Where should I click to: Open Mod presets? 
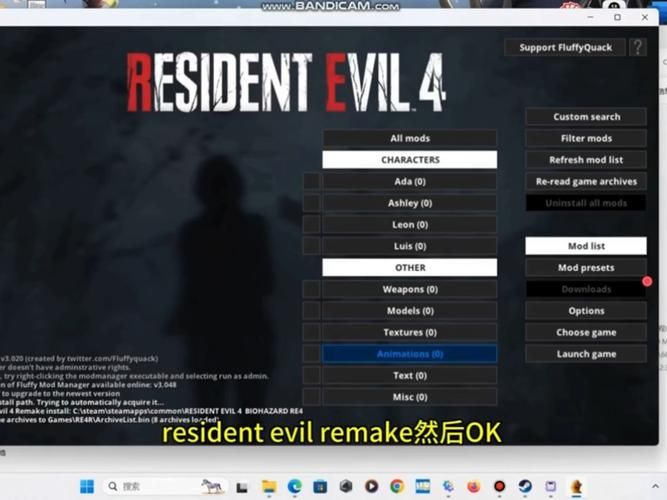(x=586, y=268)
